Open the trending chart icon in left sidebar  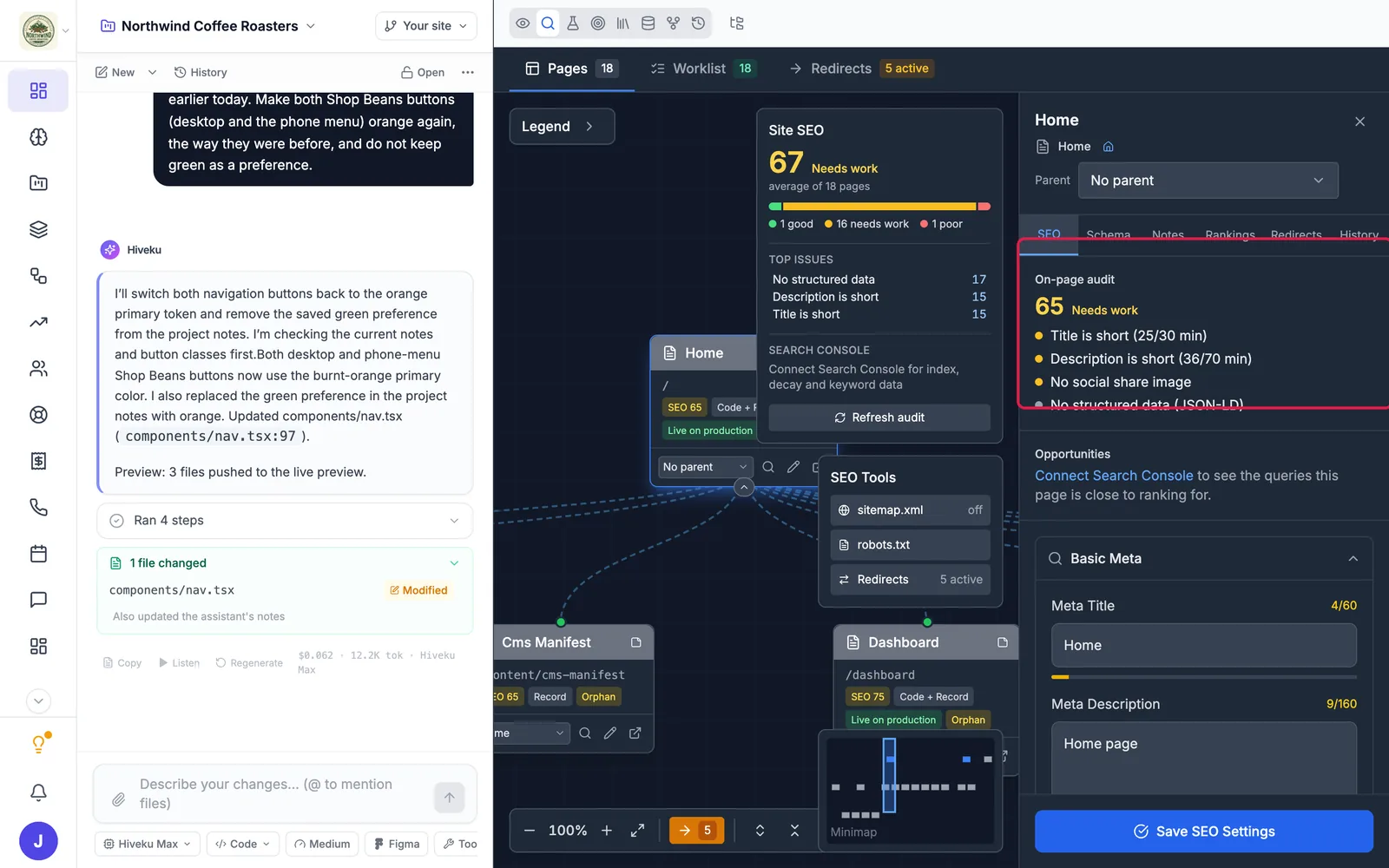(38, 322)
